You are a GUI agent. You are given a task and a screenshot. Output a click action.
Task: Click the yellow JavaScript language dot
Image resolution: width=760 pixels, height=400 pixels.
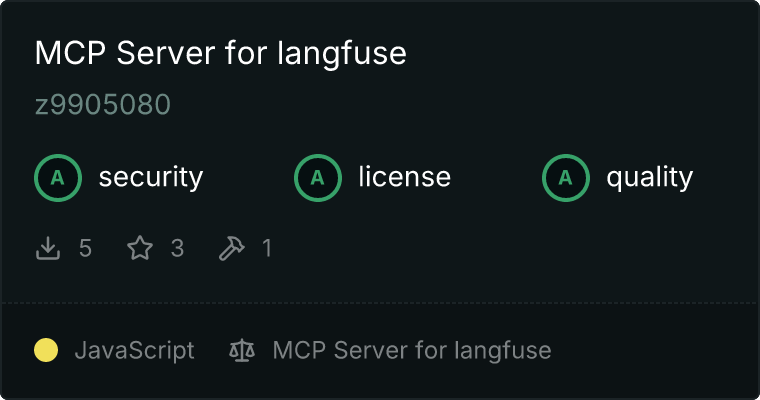[x=46, y=350]
